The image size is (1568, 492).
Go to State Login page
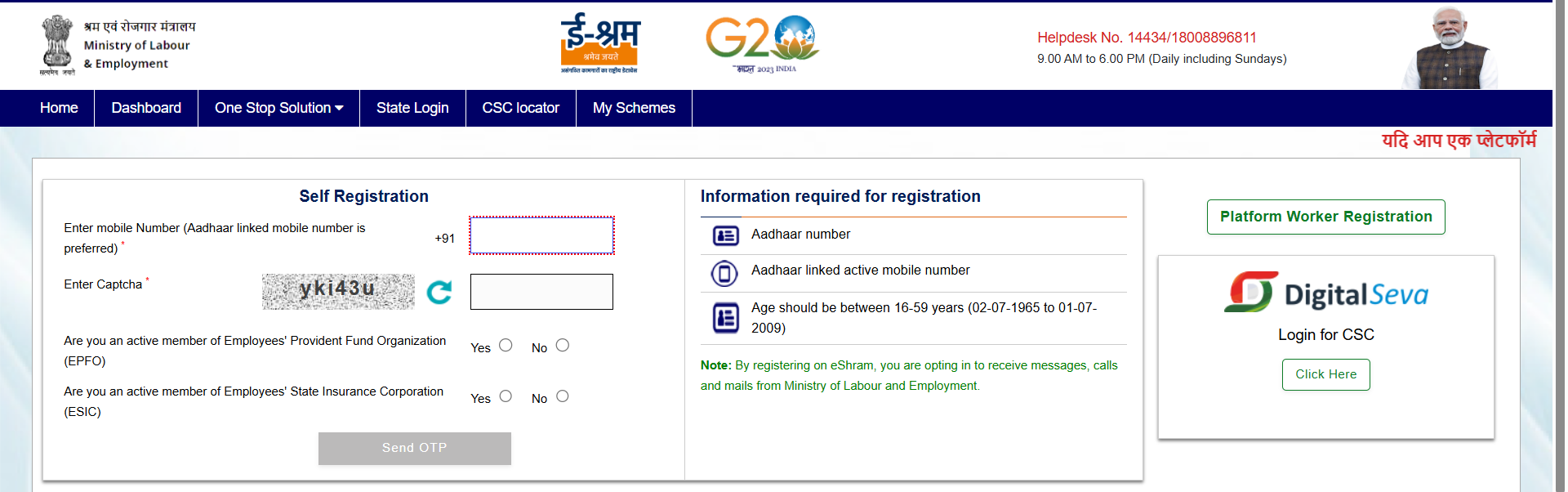(x=412, y=108)
